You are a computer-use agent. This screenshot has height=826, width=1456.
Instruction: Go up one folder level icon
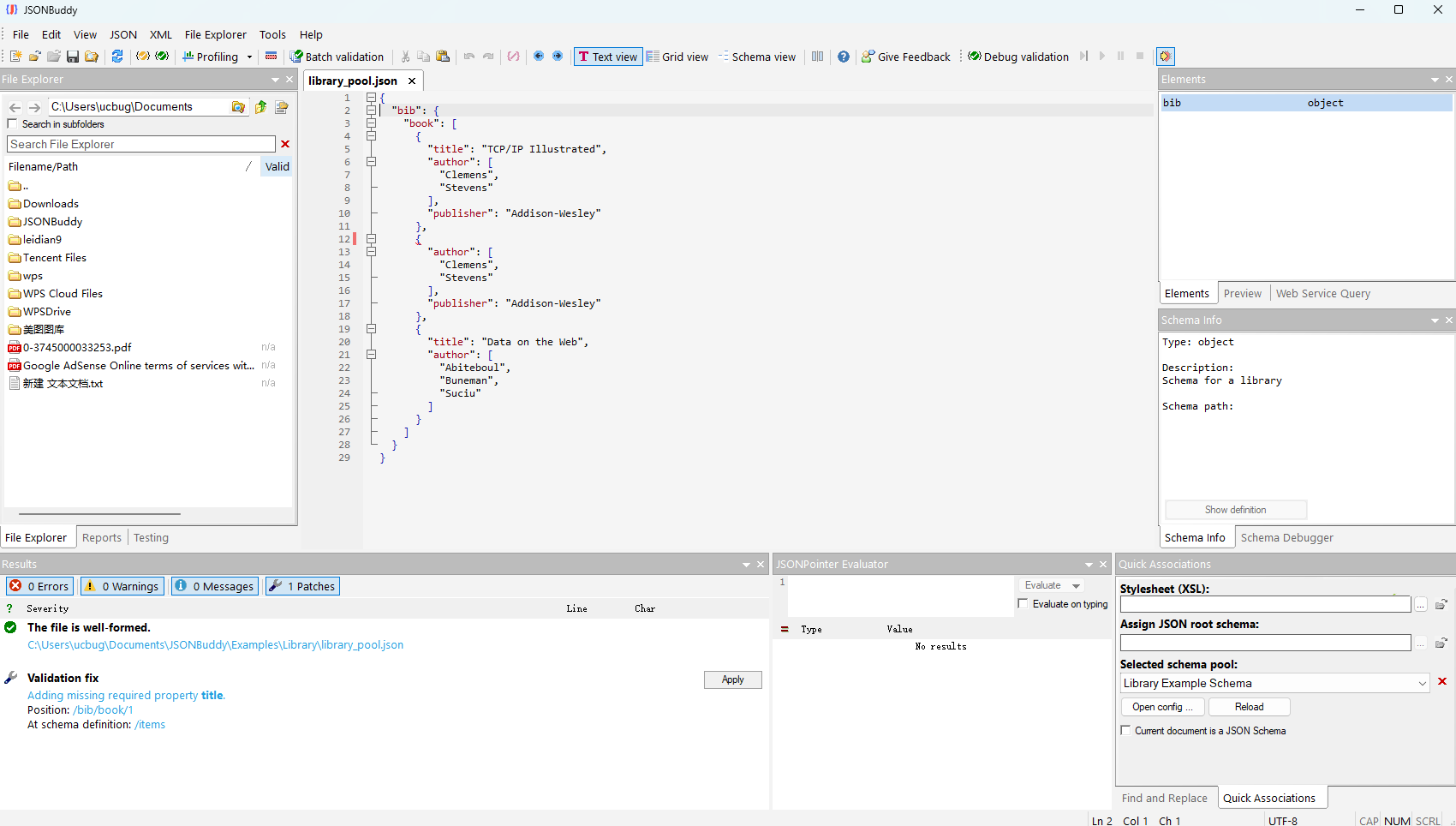click(x=260, y=107)
